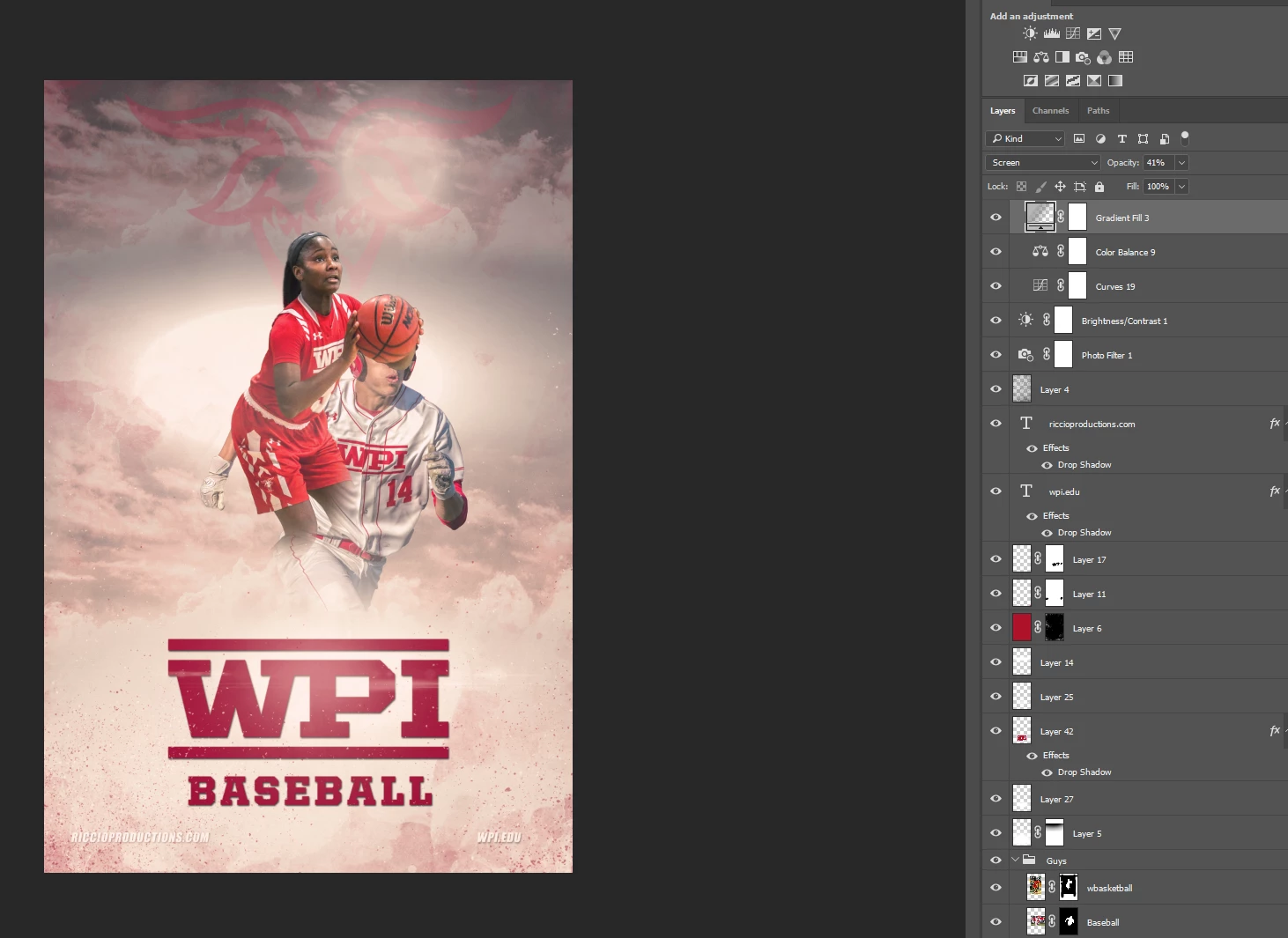Viewport: 1288px width, 938px height.
Task: Switch to the Layers tab
Action: (x=1003, y=111)
